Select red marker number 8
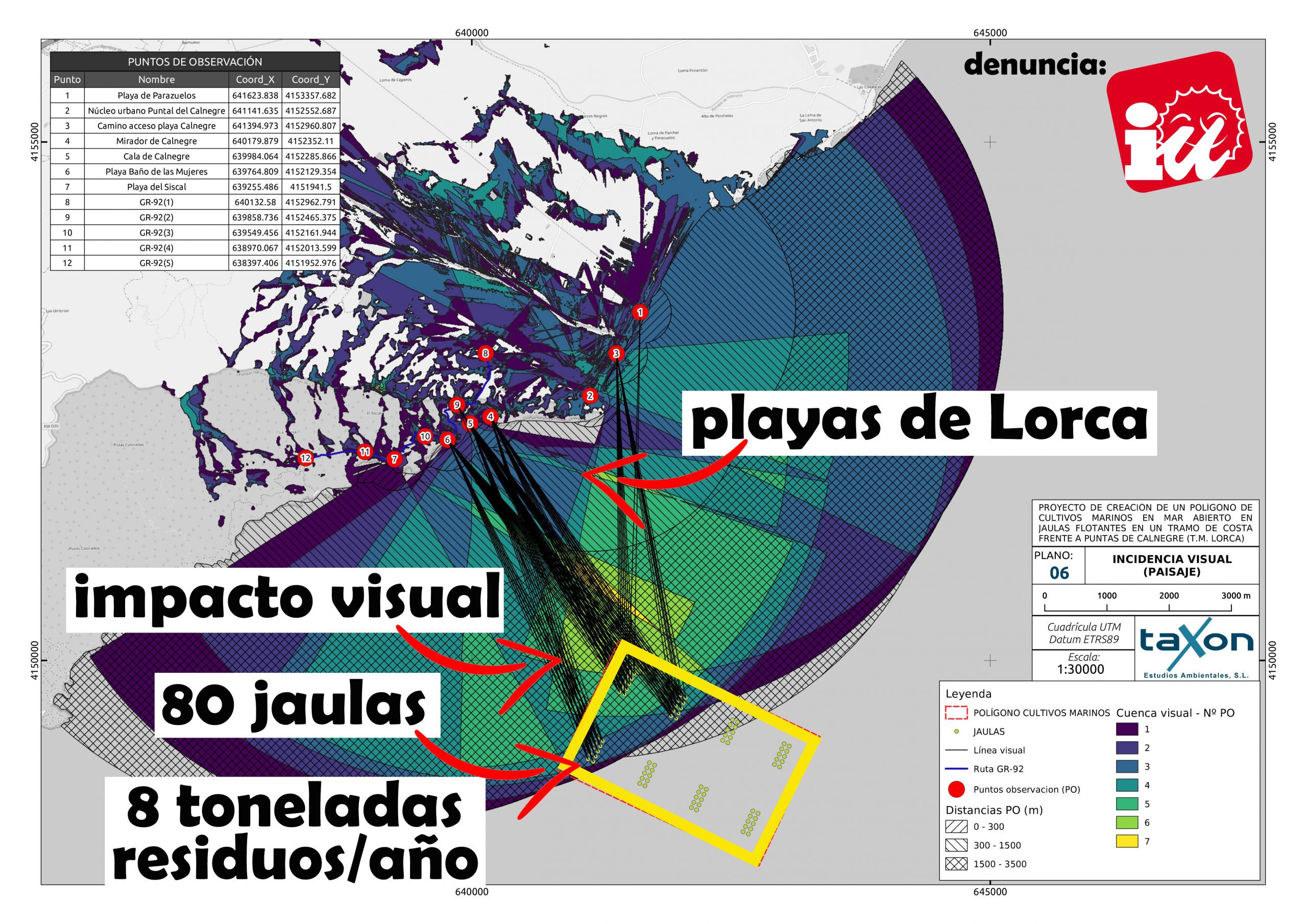The image size is (1307, 924). (485, 354)
